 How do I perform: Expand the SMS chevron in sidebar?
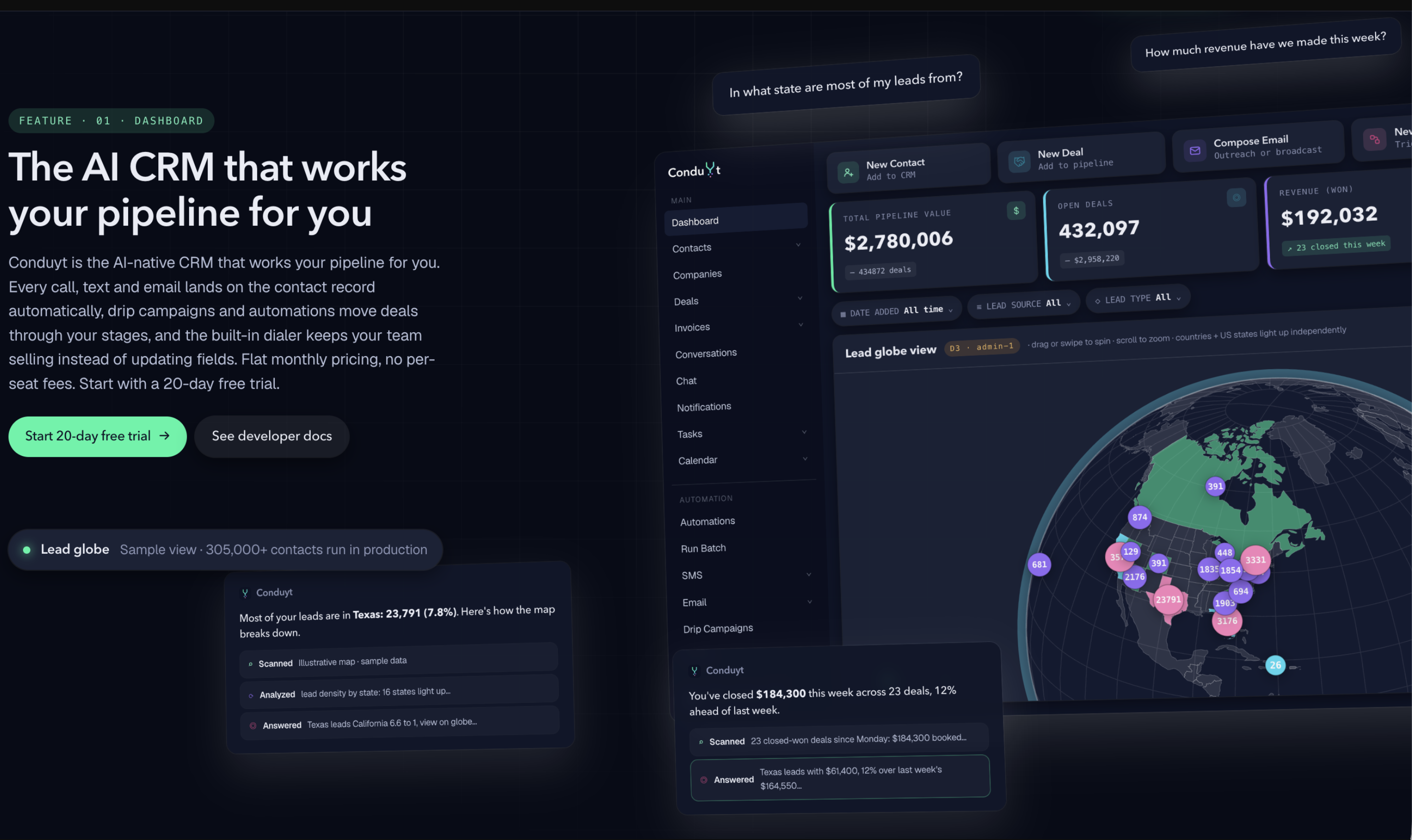pos(809,574)
